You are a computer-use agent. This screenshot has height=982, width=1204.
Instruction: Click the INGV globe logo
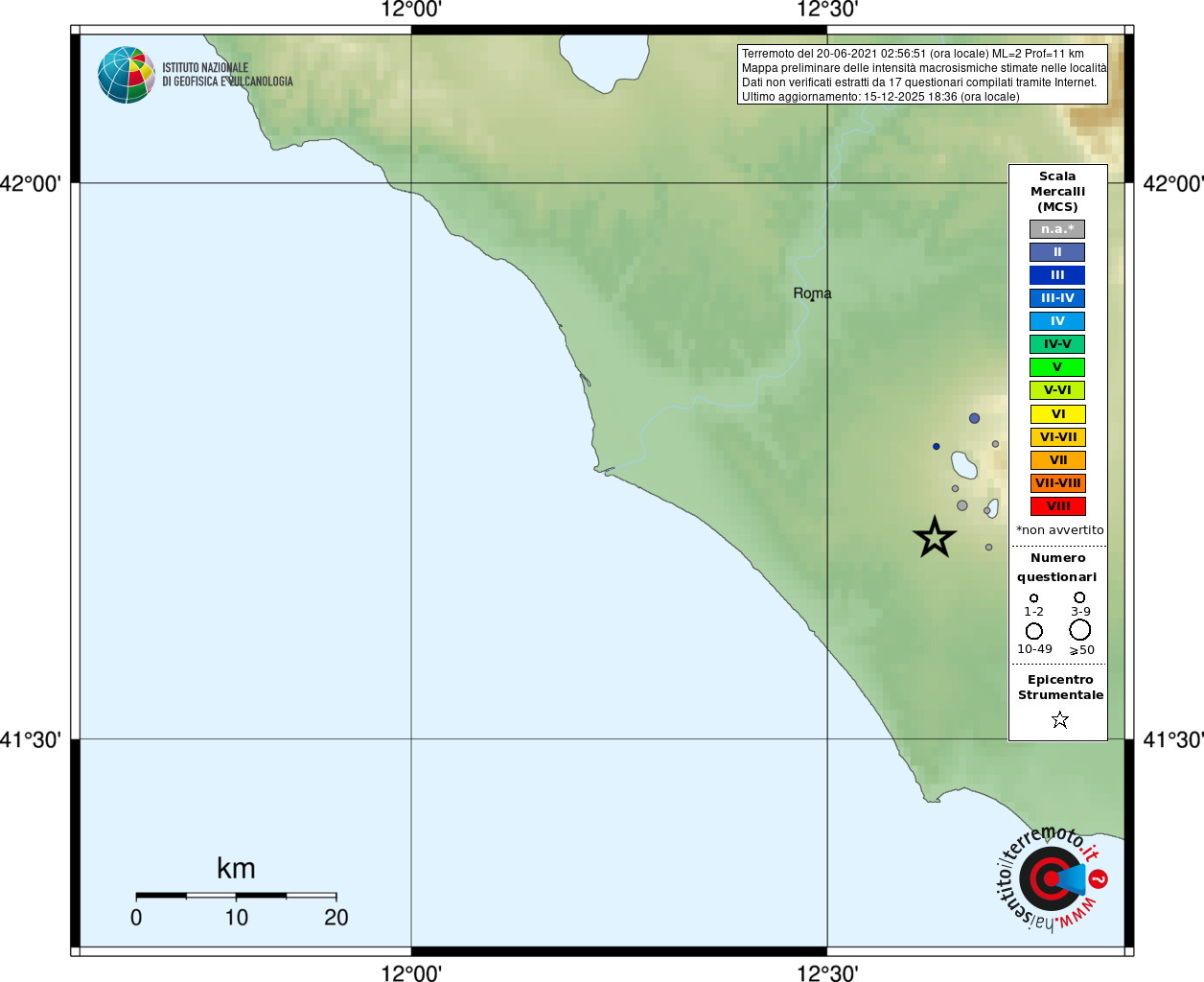click(x=127, y=75)
